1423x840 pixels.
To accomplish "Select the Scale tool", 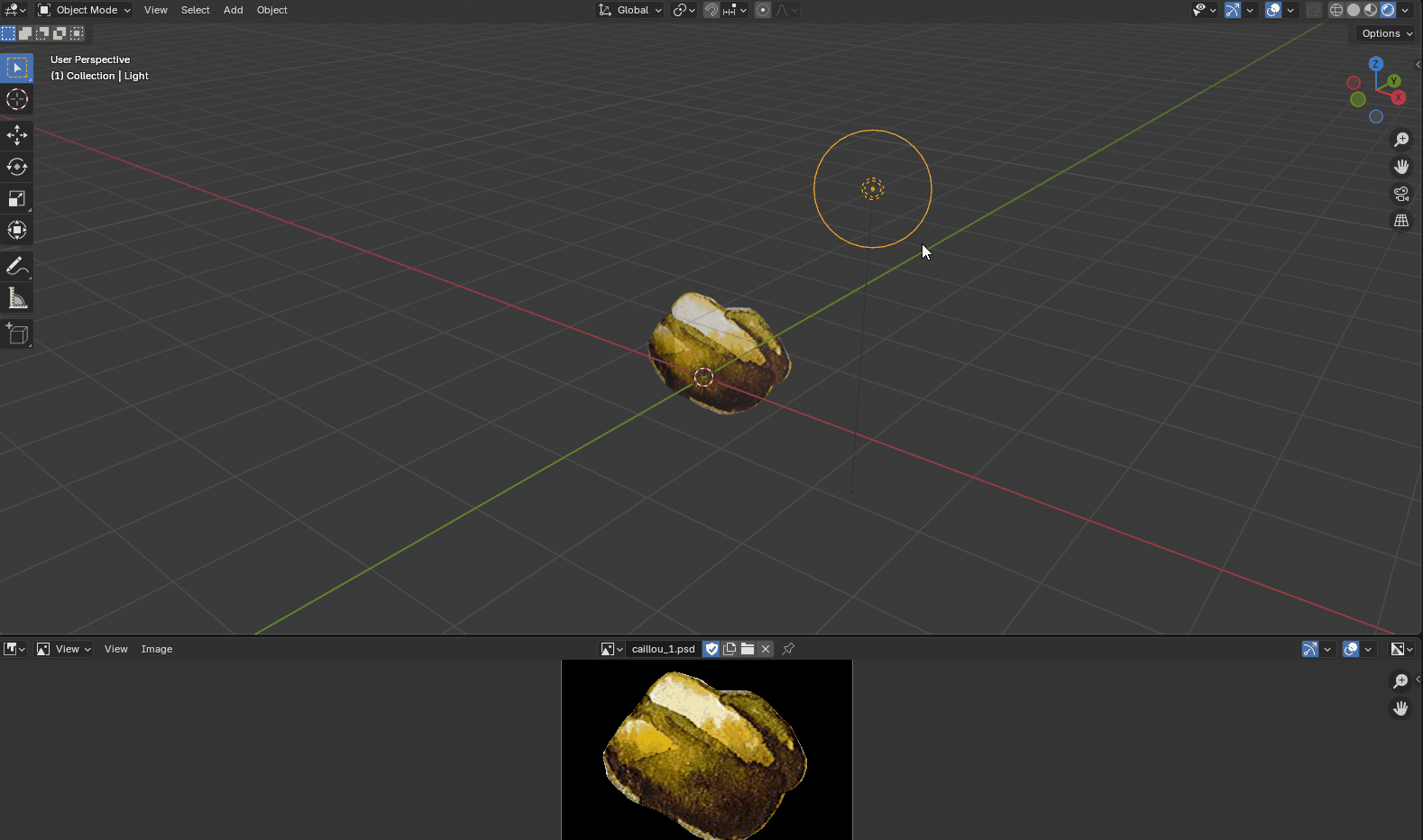I will pyautogui.click(x=17, y=198).
